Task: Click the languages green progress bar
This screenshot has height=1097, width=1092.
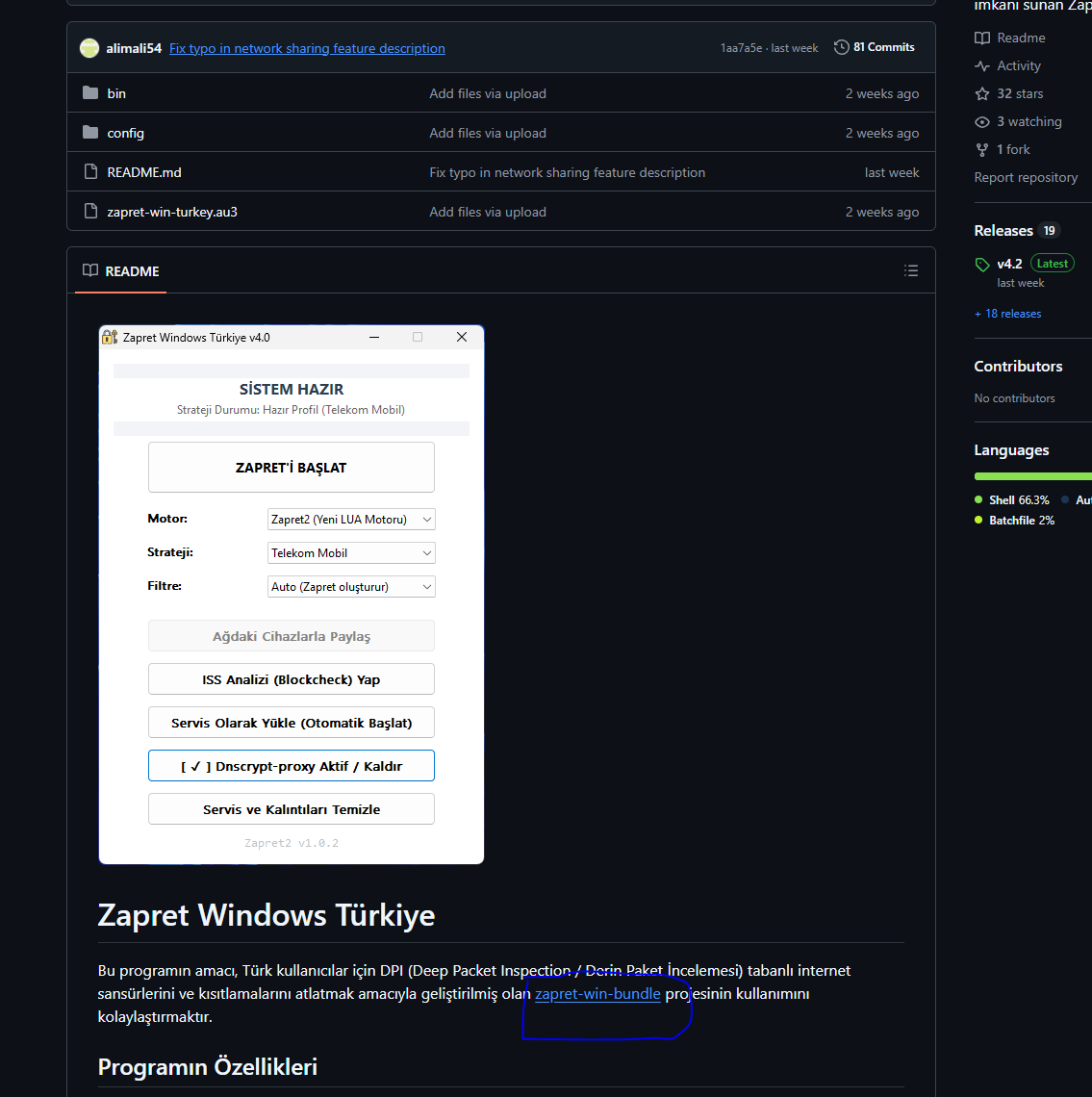Action: tap(1033, 476)
